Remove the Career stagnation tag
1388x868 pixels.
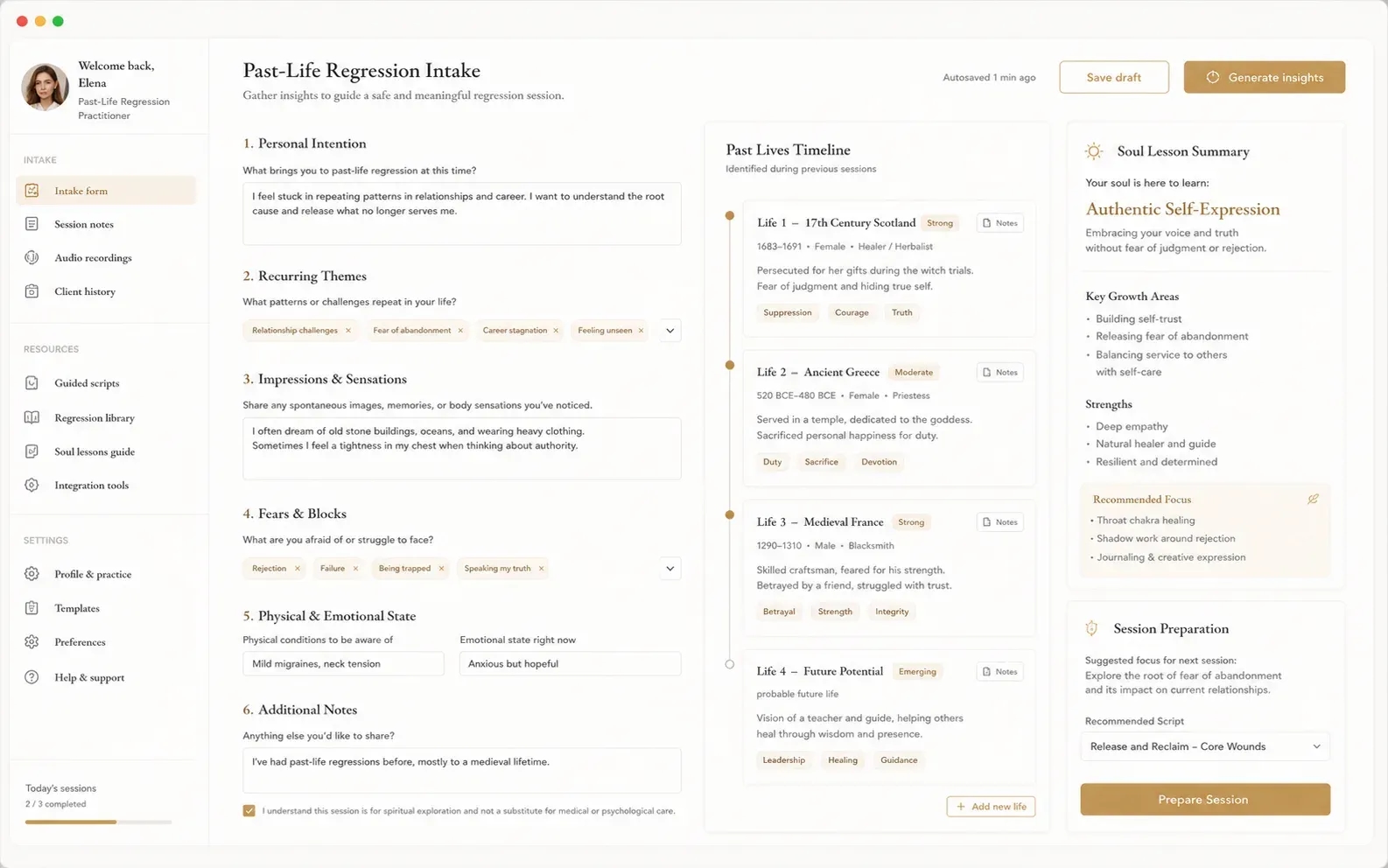tap(556, 331)
